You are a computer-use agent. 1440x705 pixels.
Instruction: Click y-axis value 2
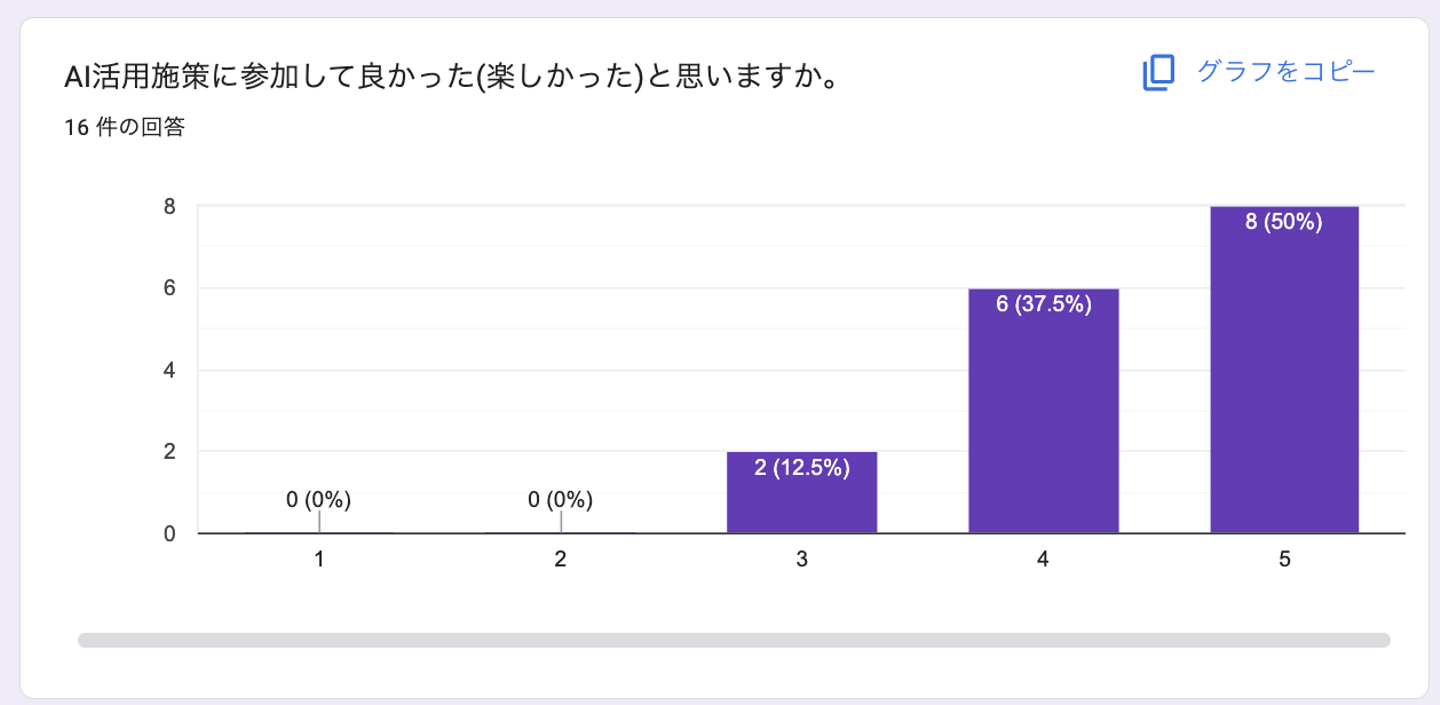tap(169, 452)
